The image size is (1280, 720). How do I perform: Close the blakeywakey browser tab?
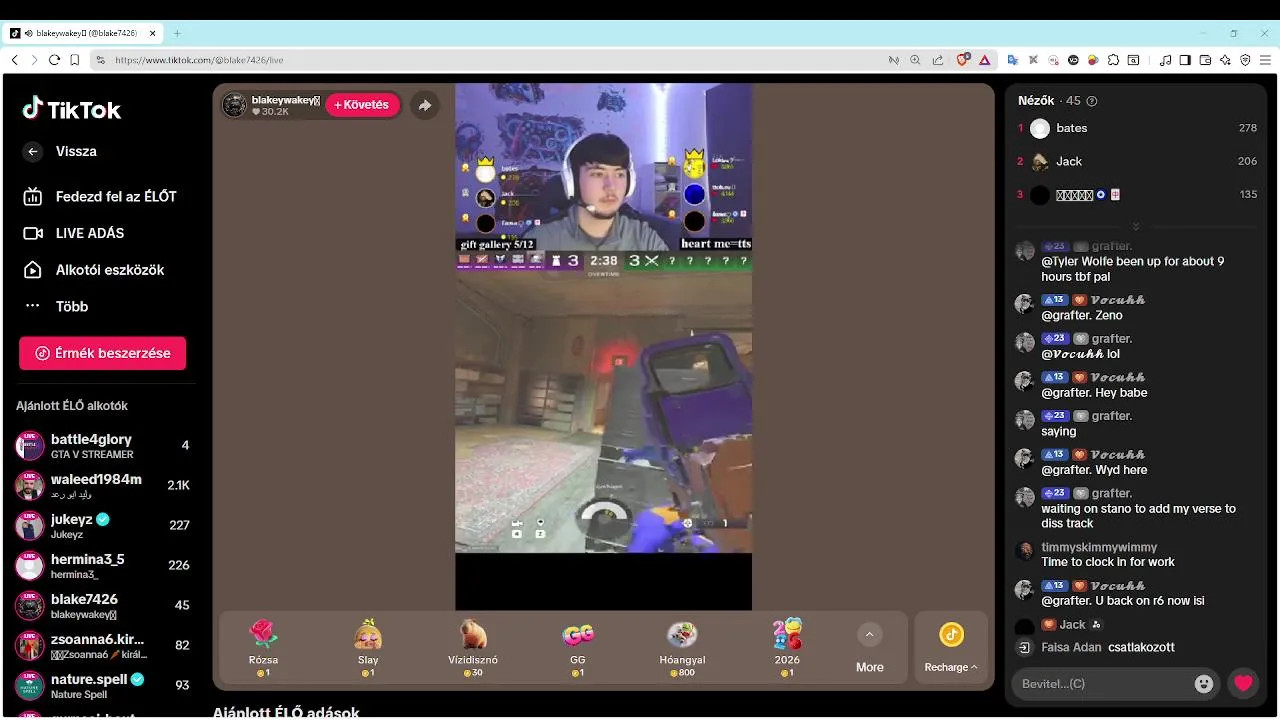(x=153, y=33)
